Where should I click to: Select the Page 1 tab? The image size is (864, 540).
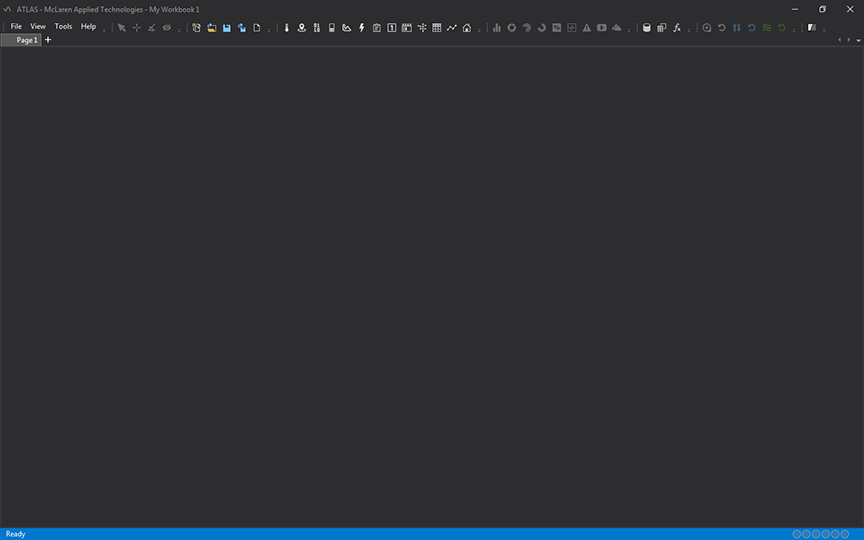pos(26,40)
